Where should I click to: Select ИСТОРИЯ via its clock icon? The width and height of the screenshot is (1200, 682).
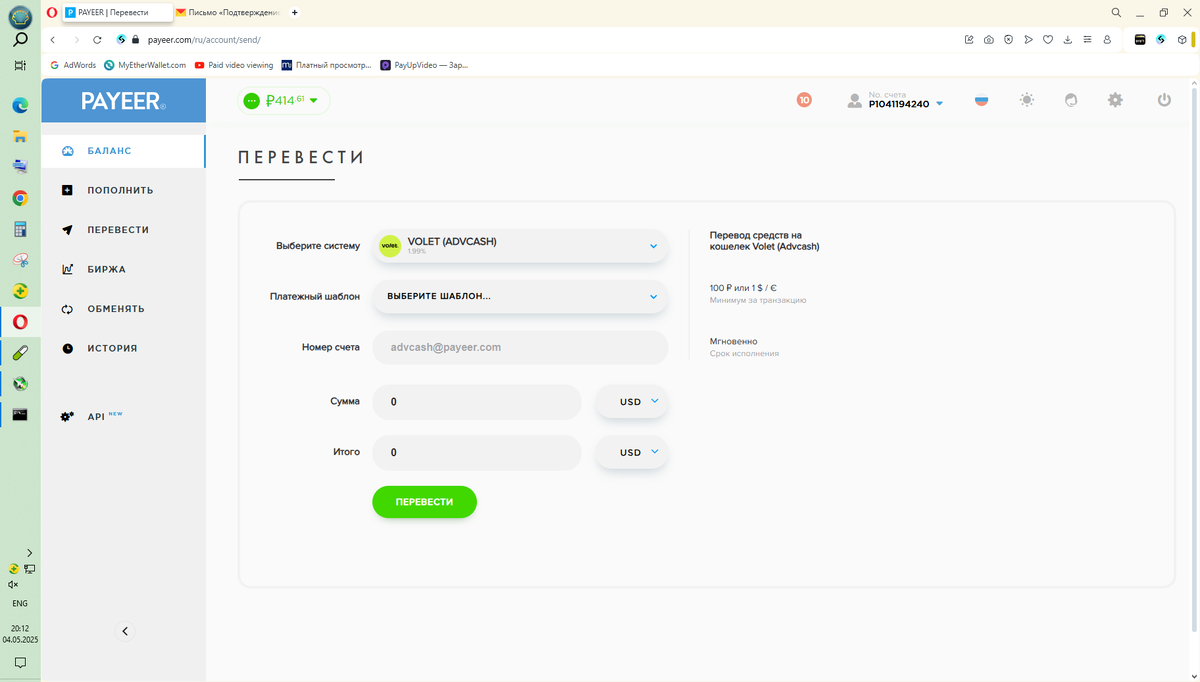click(65, 348)
